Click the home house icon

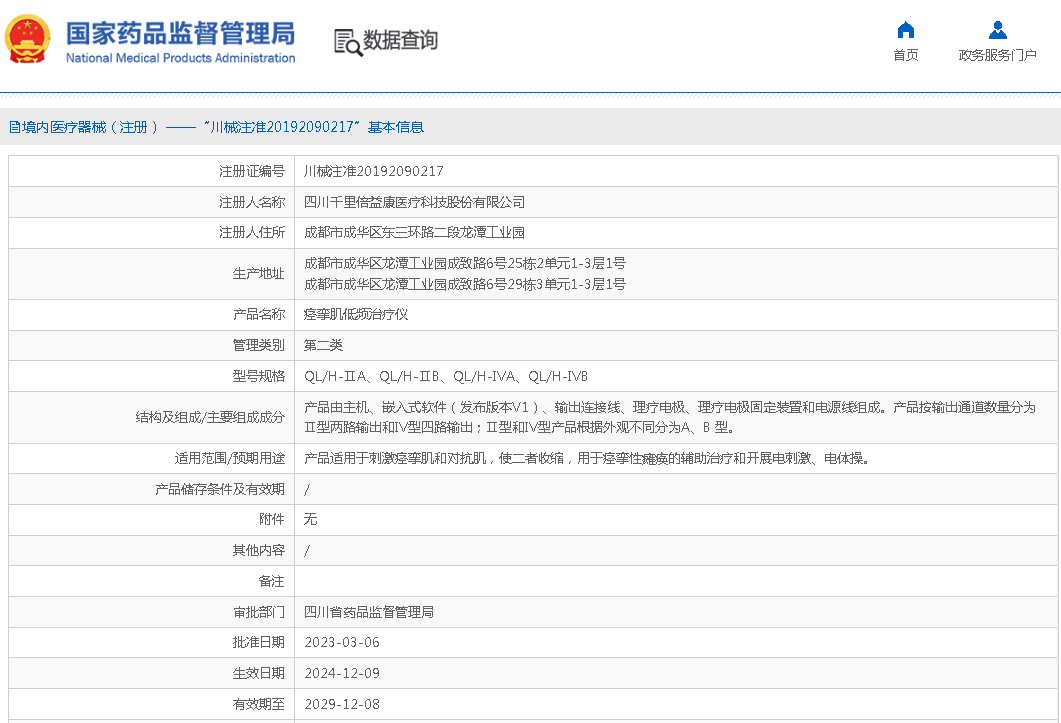(905, 29)
